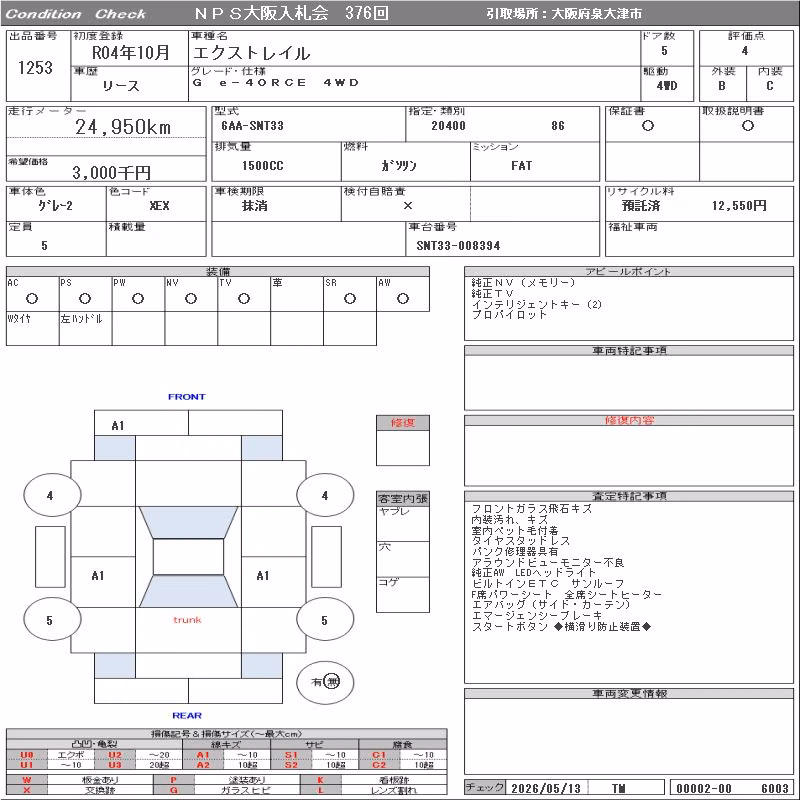Click the 修復 repair header box
This screenshot has width=800, height=800.
coord(403,423)
